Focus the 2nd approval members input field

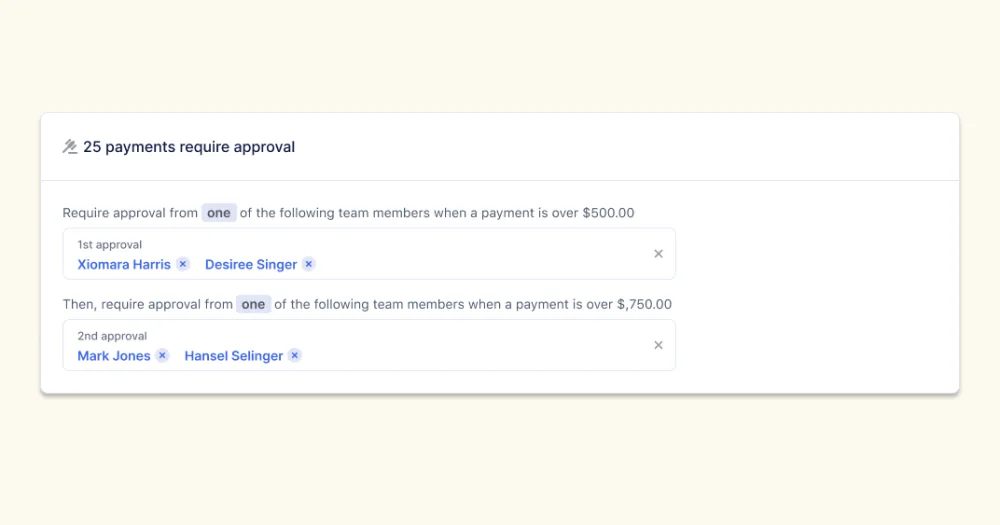coord(480,355)
